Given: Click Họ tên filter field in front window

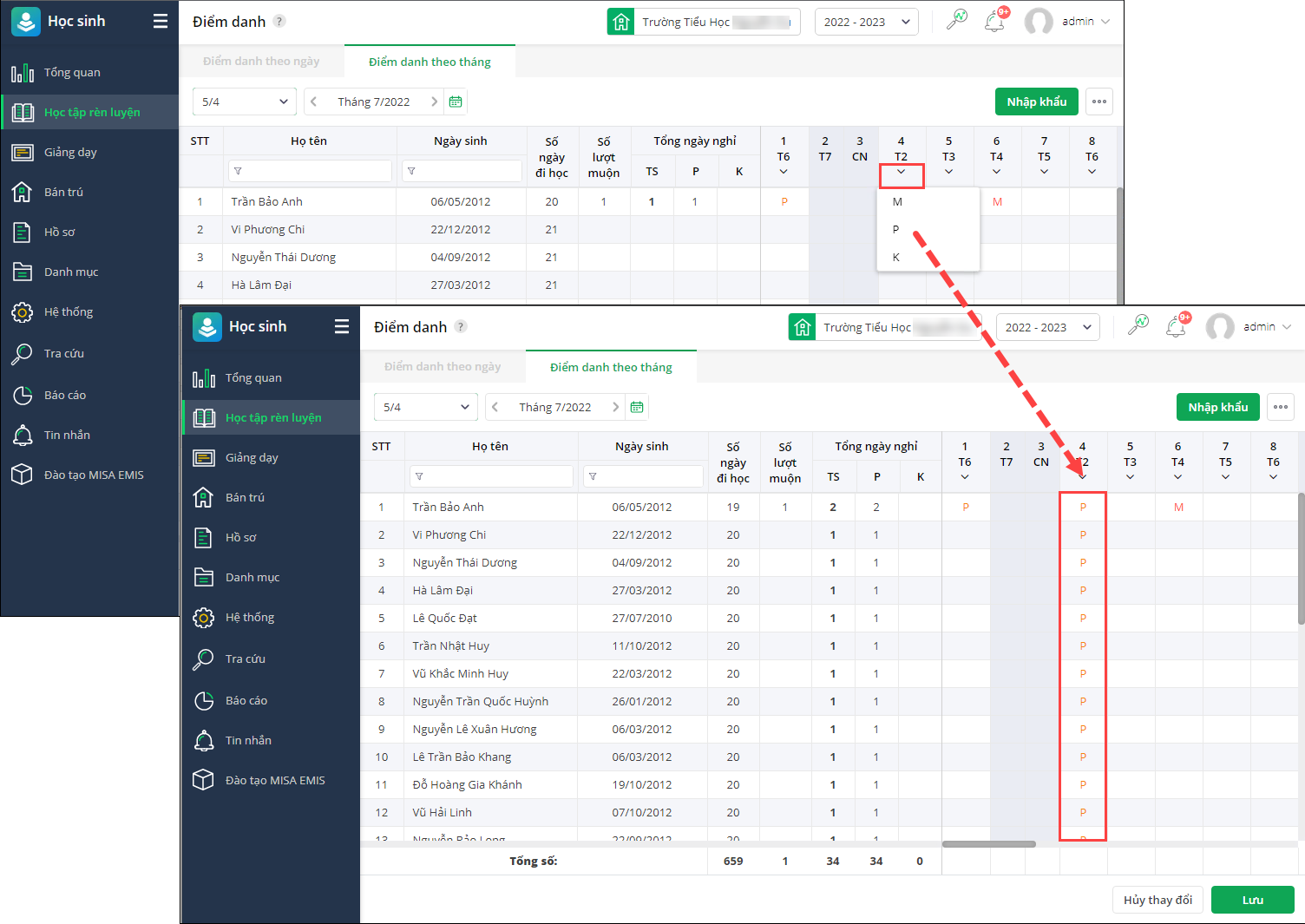Looking at the screenshot, I should [491, 476].
